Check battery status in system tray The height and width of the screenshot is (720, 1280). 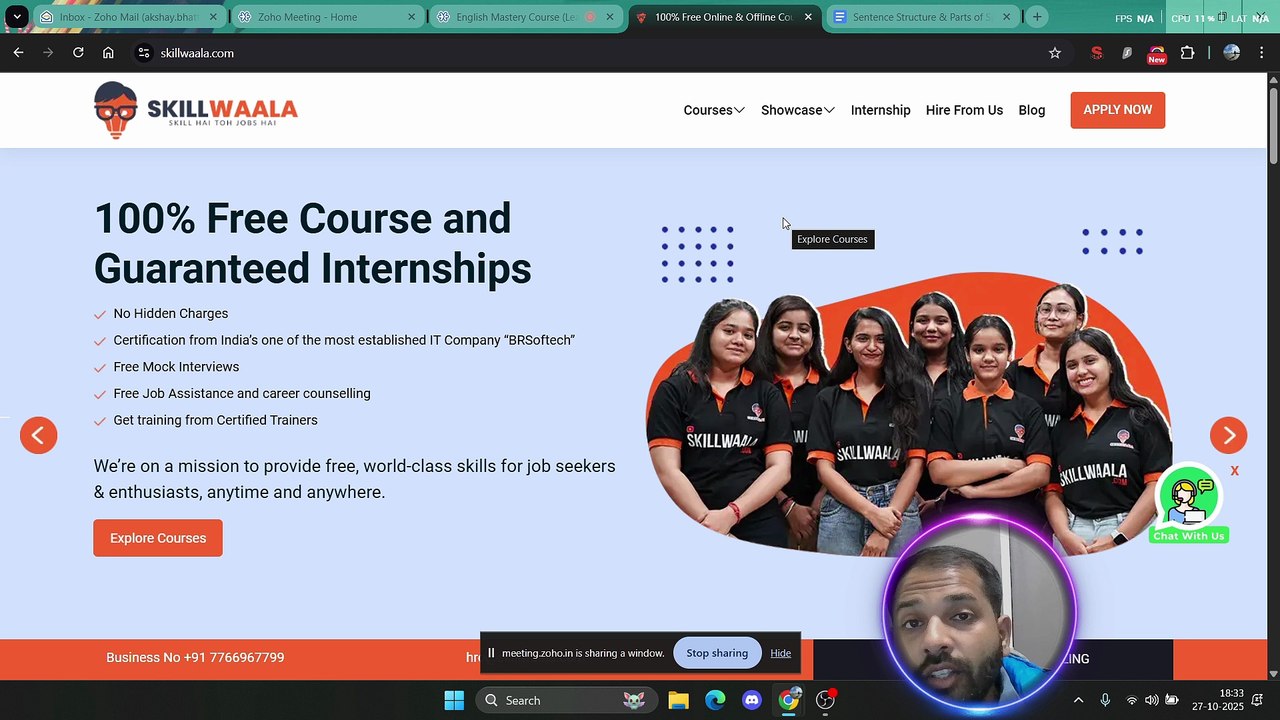coord(1172,700)
